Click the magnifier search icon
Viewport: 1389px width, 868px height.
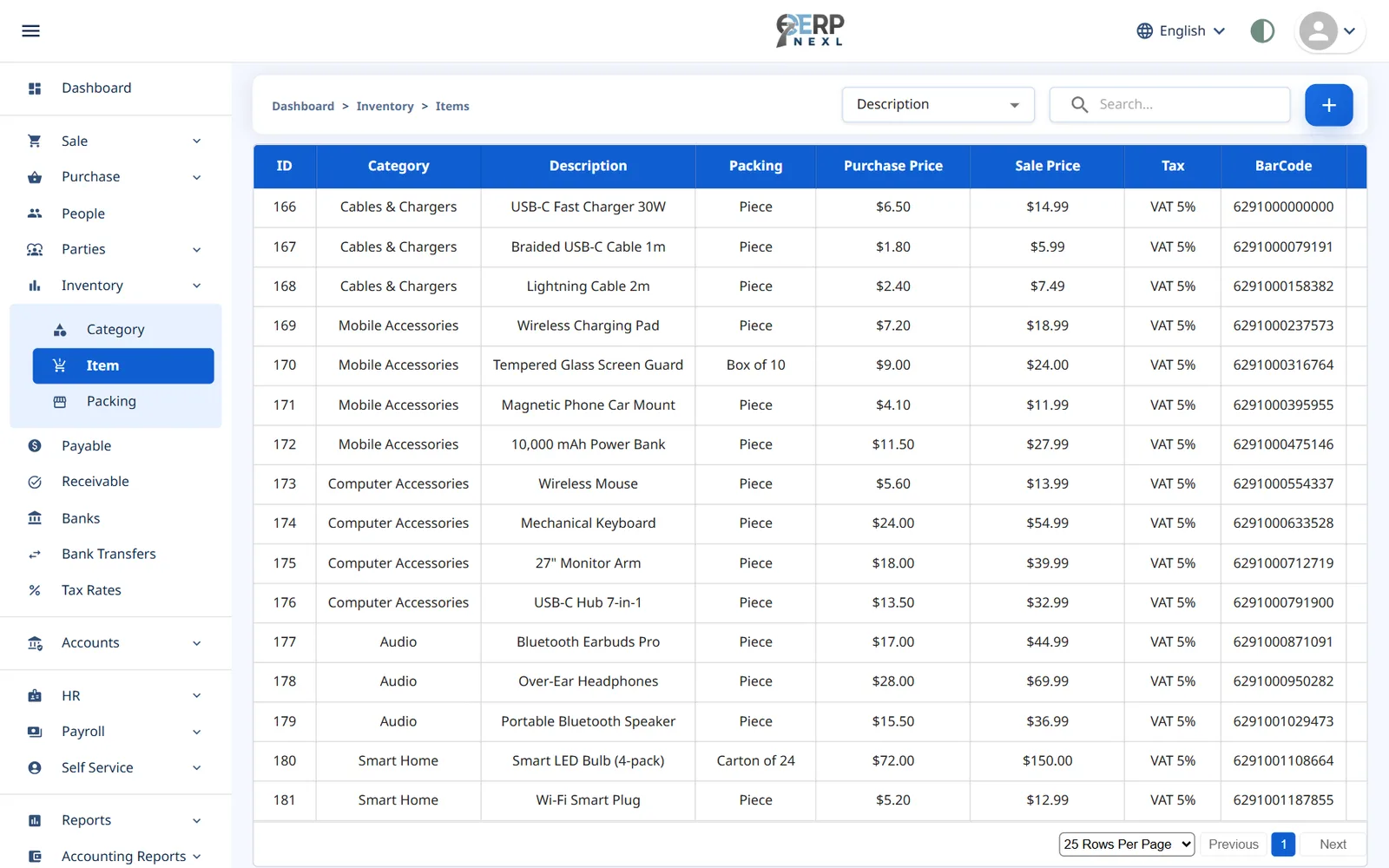point(1079,104)
